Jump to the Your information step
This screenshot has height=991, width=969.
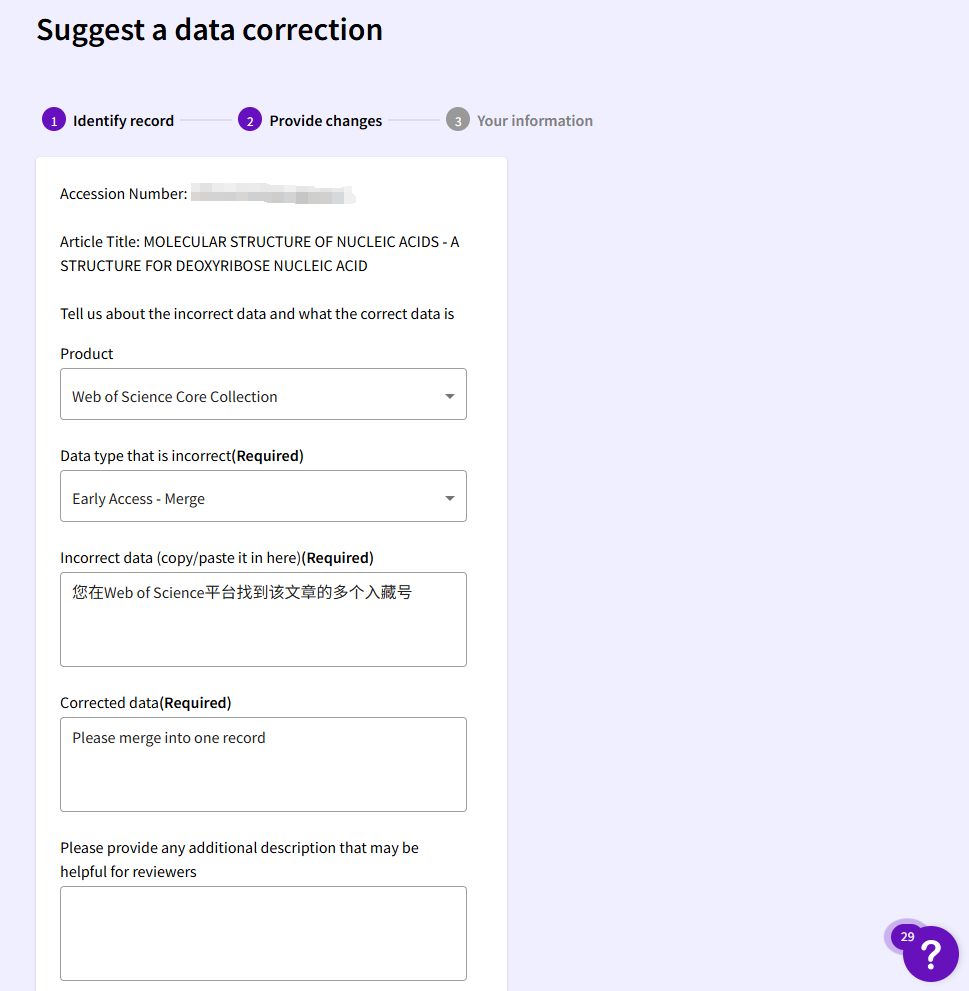(x=534, y=121)
